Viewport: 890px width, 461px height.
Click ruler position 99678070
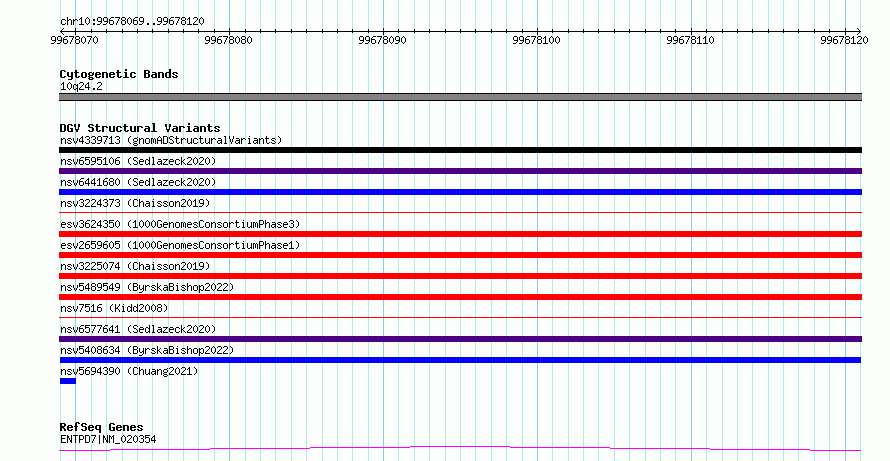74,40
